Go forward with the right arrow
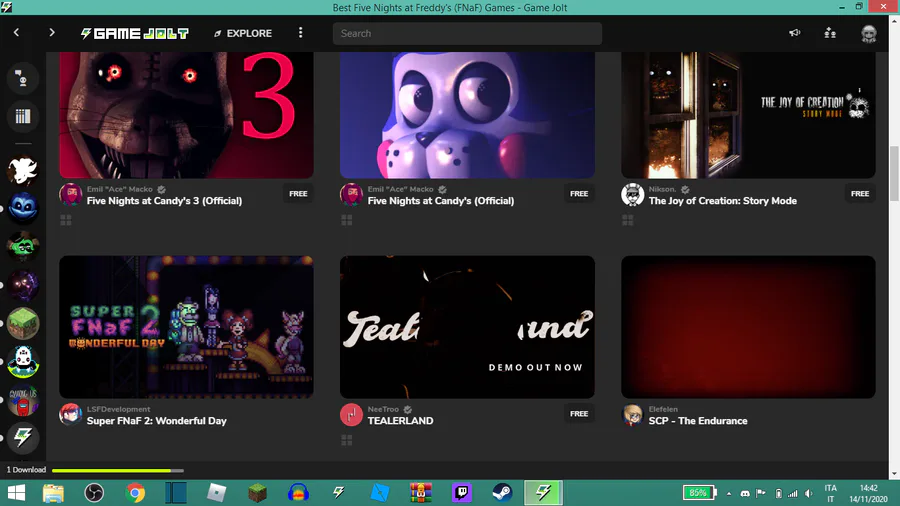Screen dimensions: 900x506 click(x=52, y=33)
